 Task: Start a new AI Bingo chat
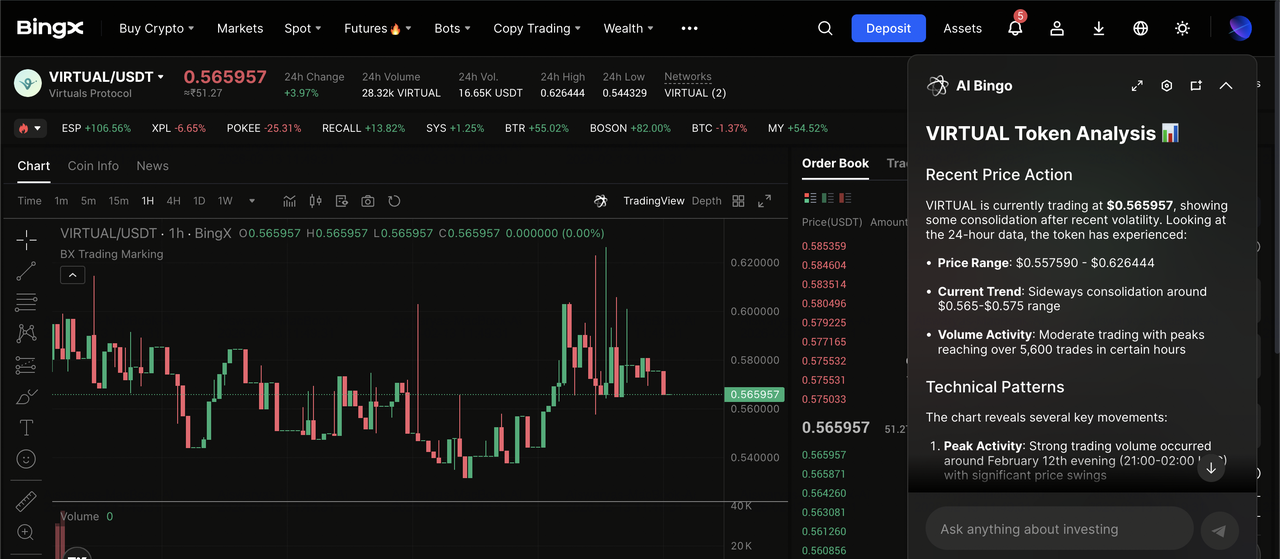coord(1196,86)
